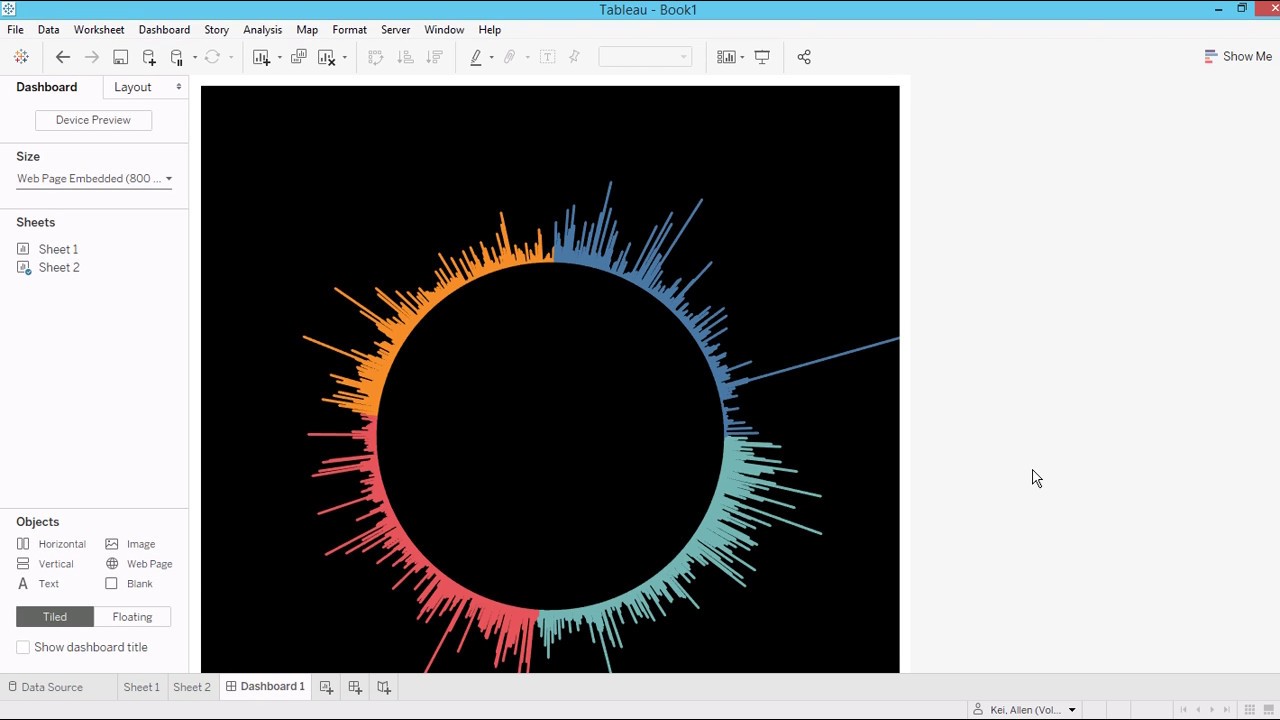Select the Tiled layout toggle
1280x720 pixels.
click(x=55, y=617)
